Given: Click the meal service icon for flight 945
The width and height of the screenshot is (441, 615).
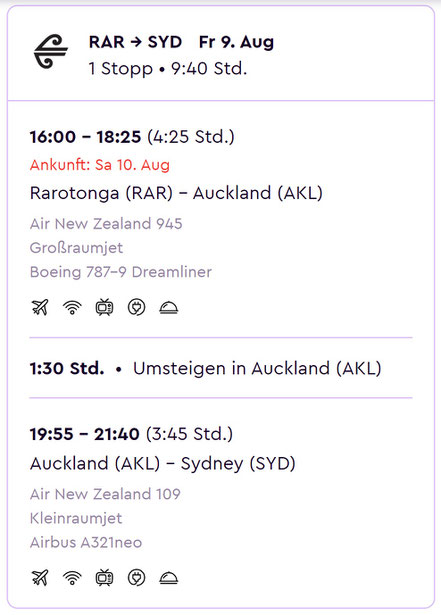Looking at the screenshot, I should coord(169,308).
